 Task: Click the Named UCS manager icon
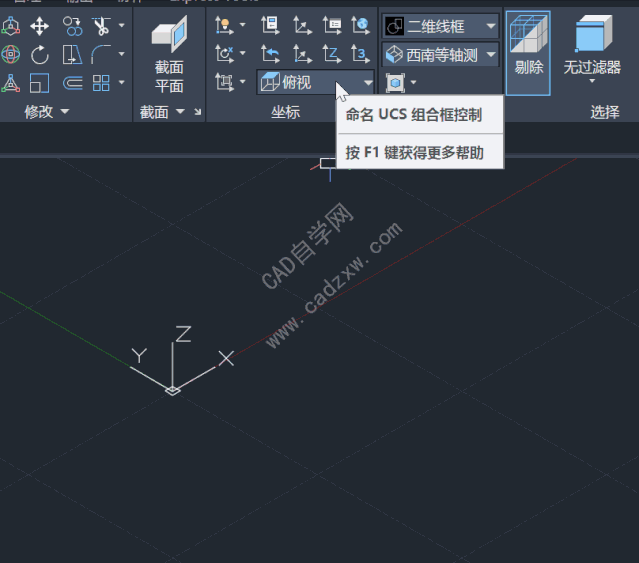[332, 25]
